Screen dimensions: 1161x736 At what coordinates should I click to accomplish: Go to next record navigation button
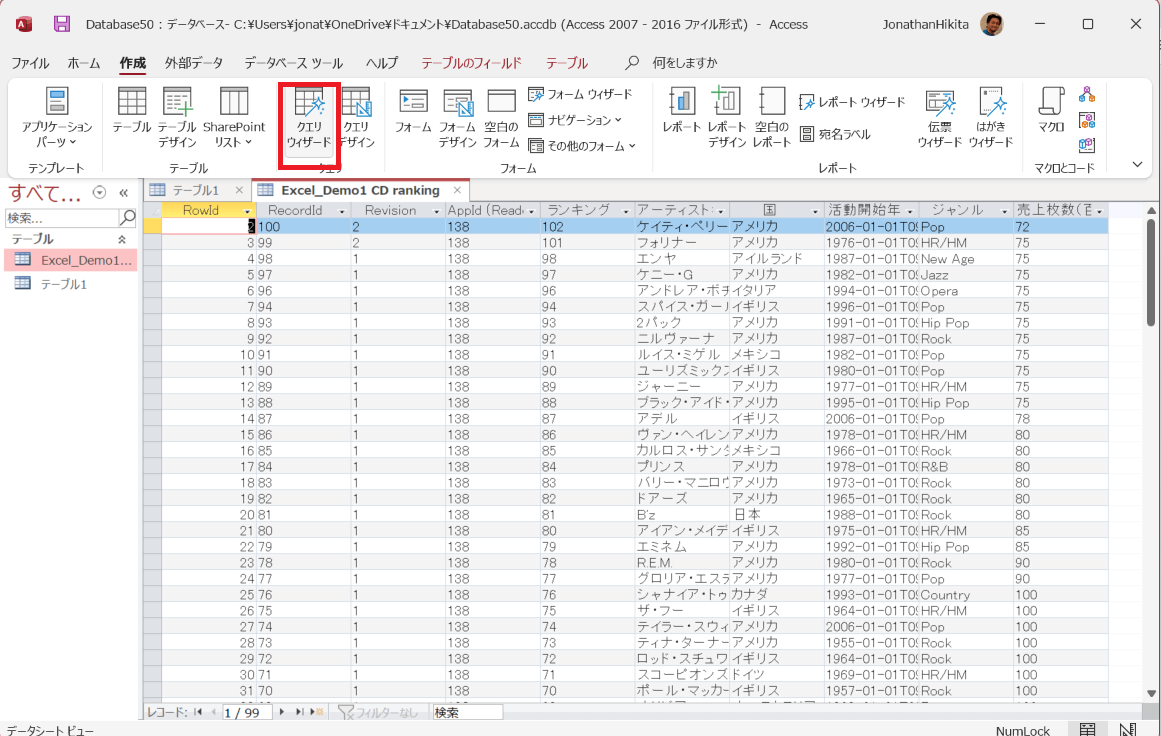[x=282, y=712]
